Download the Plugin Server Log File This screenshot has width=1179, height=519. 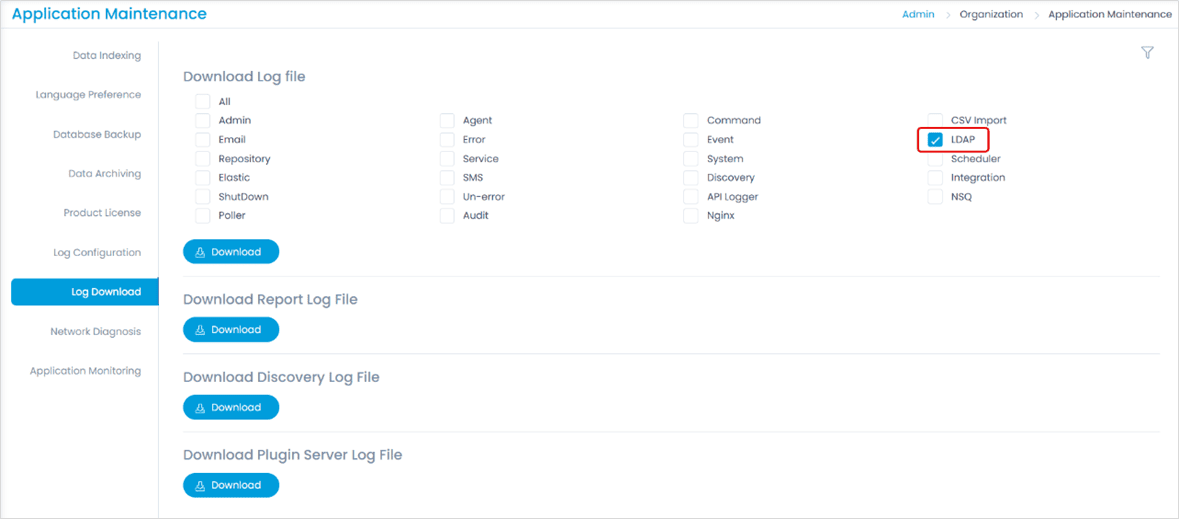231,486
